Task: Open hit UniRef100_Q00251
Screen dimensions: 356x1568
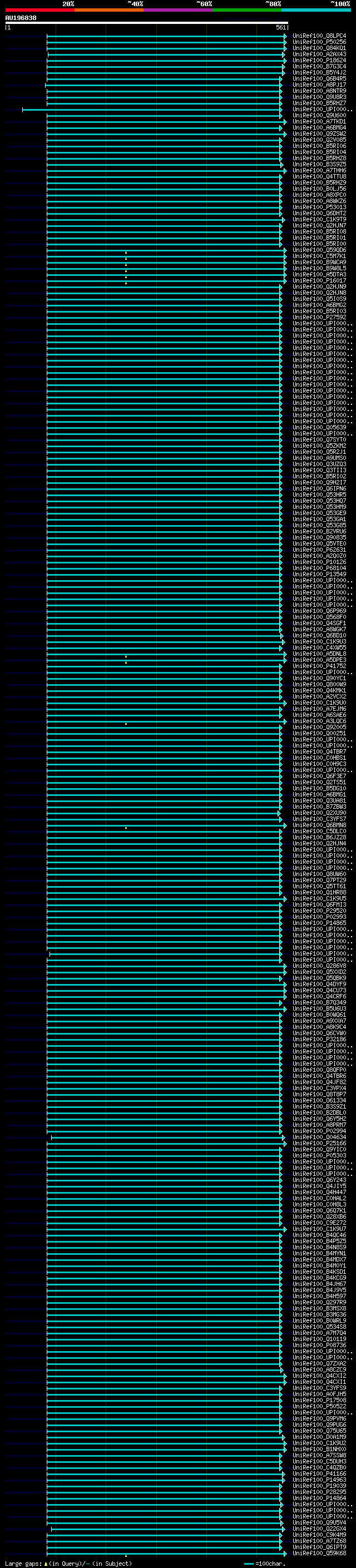Action: pos(319,734)
